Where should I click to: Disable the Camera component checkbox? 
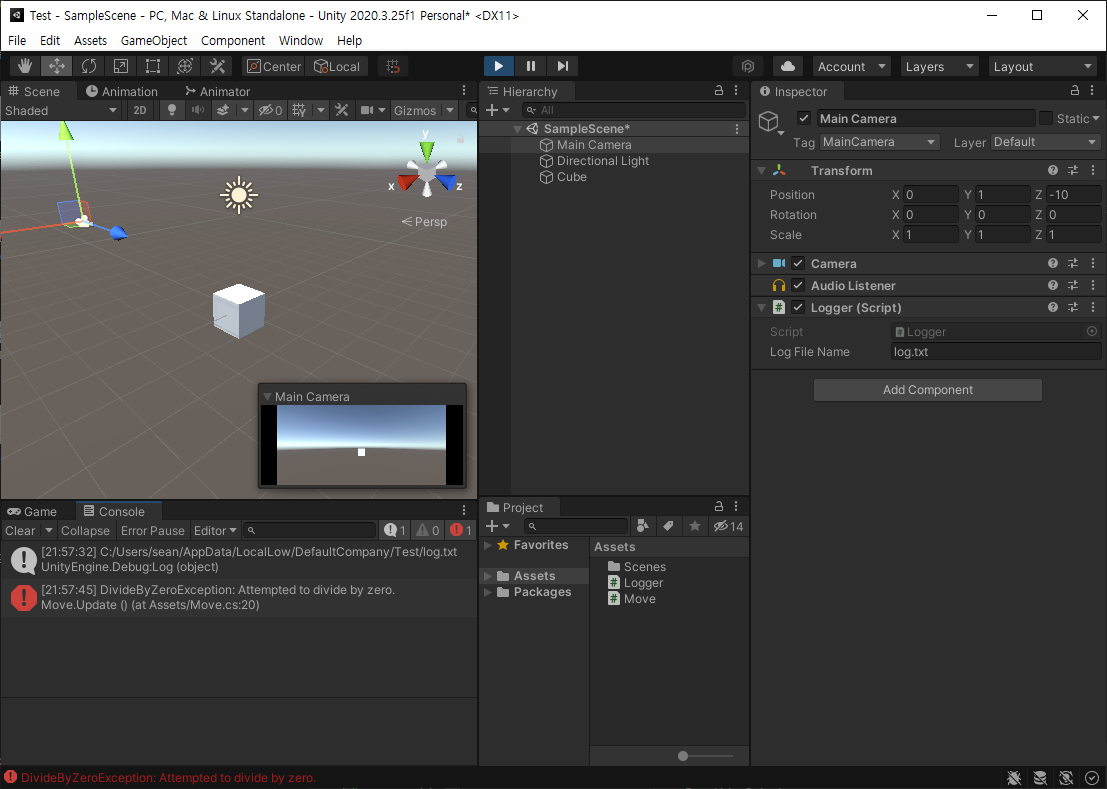[x=798, y=263]
